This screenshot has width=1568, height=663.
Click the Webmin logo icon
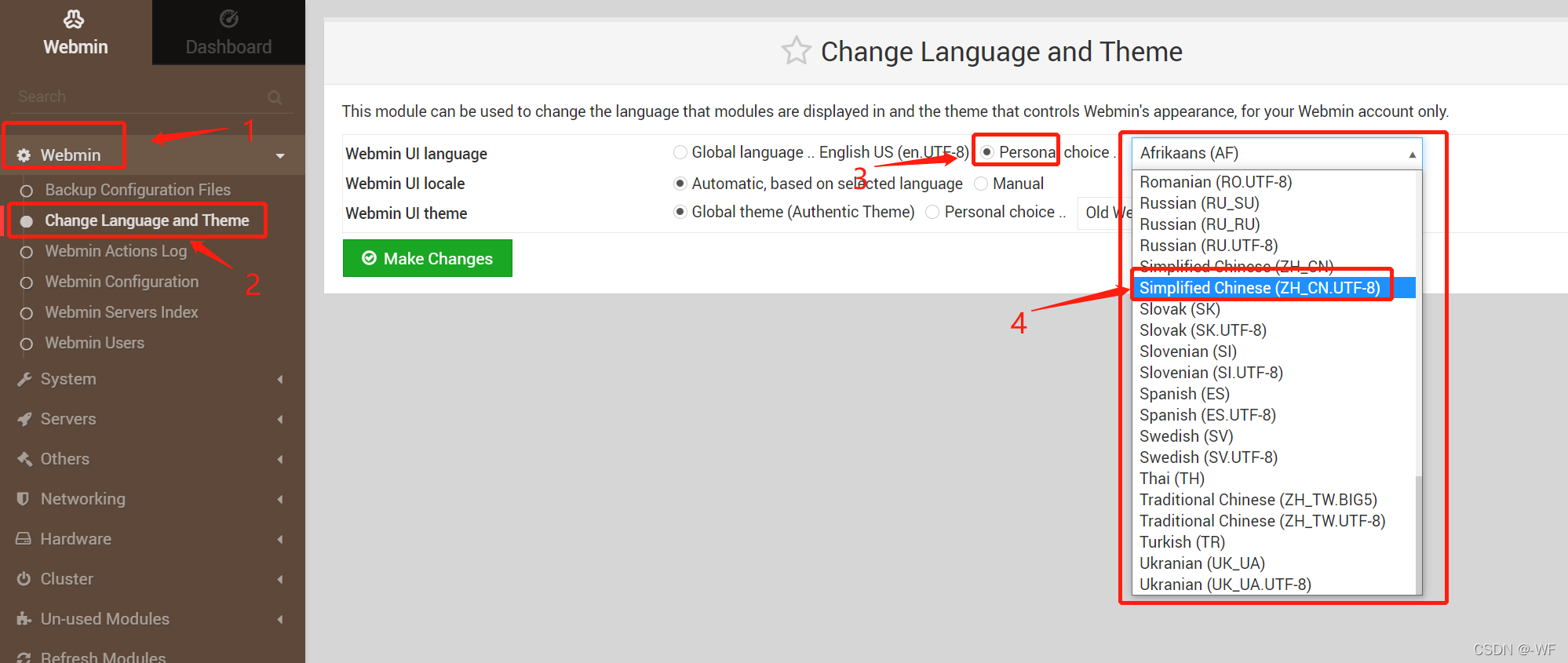tap(74, 19)
